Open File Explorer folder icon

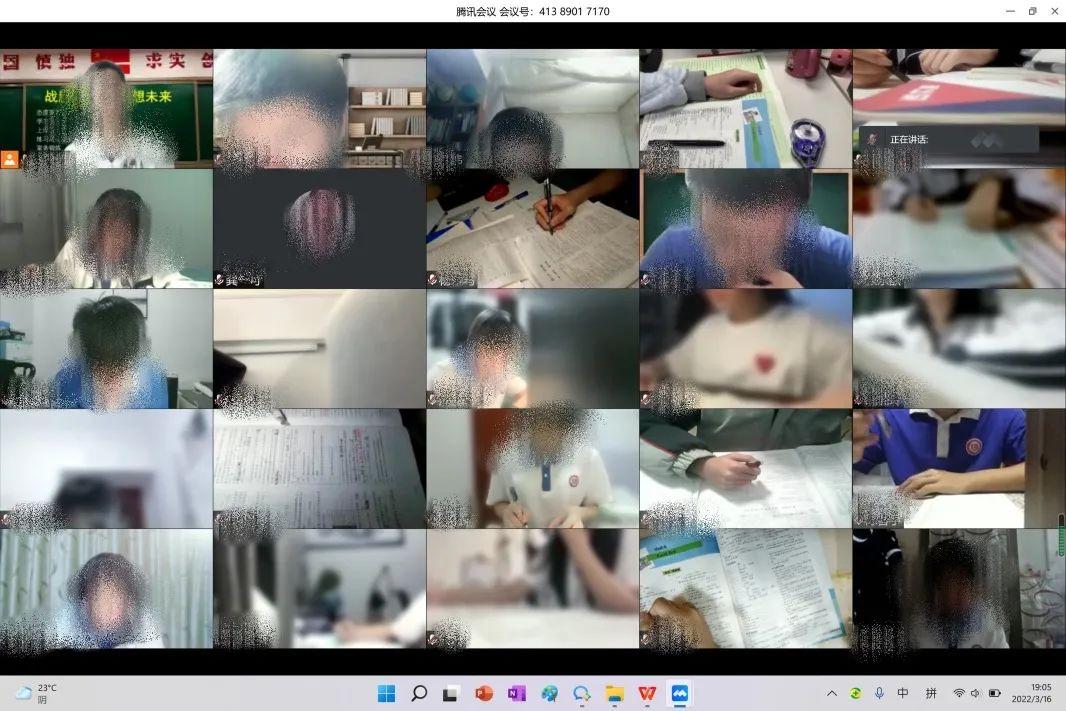(615, 693)
